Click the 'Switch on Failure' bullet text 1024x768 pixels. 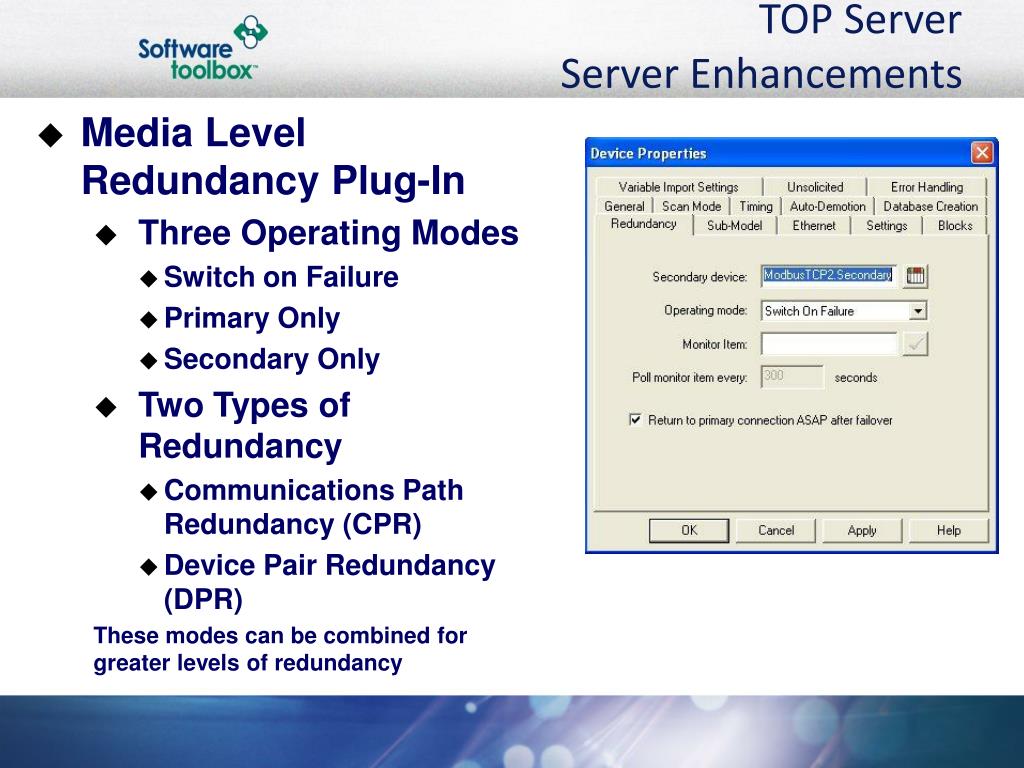pyautogui.click(x=281, y=277)
